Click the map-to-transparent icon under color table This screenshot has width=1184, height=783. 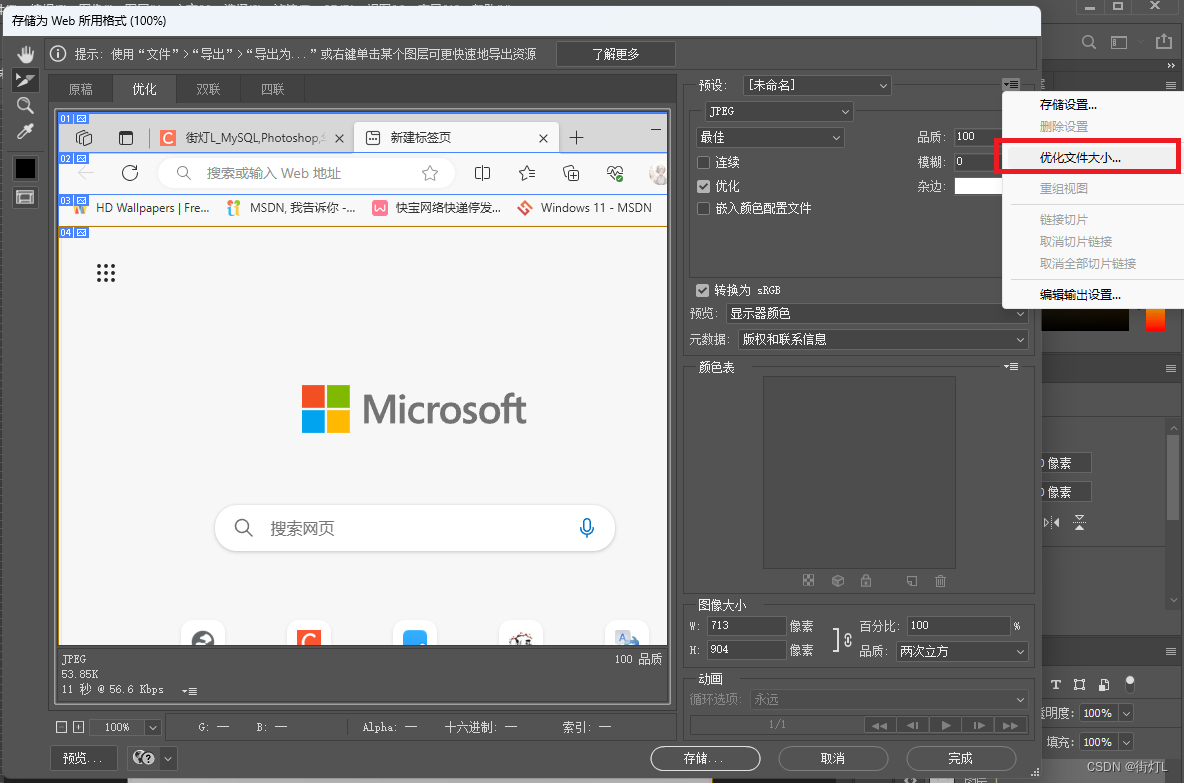pyautogui.click(x=809, y=580)
